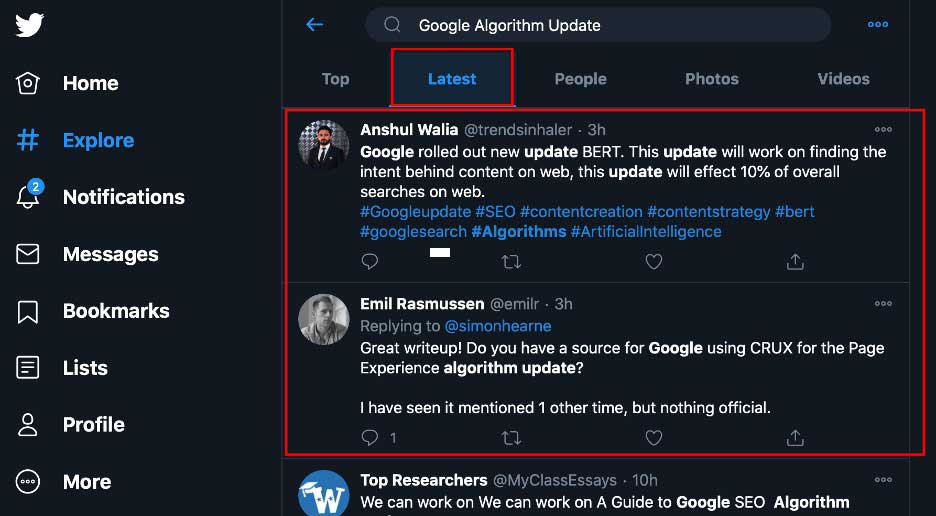Switch to the People tab
The image size is (936, 516).
coord(580,79)
